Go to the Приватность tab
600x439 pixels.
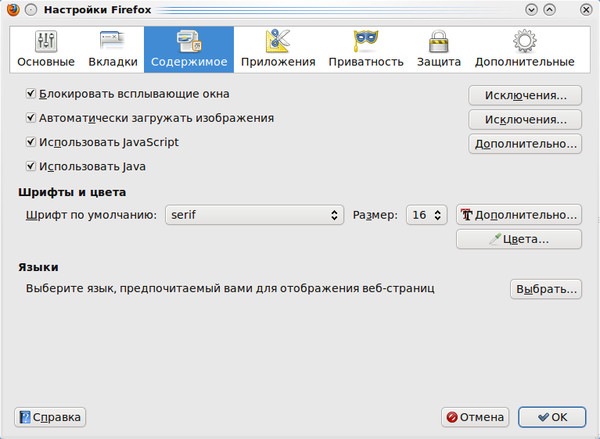point(366,49)
